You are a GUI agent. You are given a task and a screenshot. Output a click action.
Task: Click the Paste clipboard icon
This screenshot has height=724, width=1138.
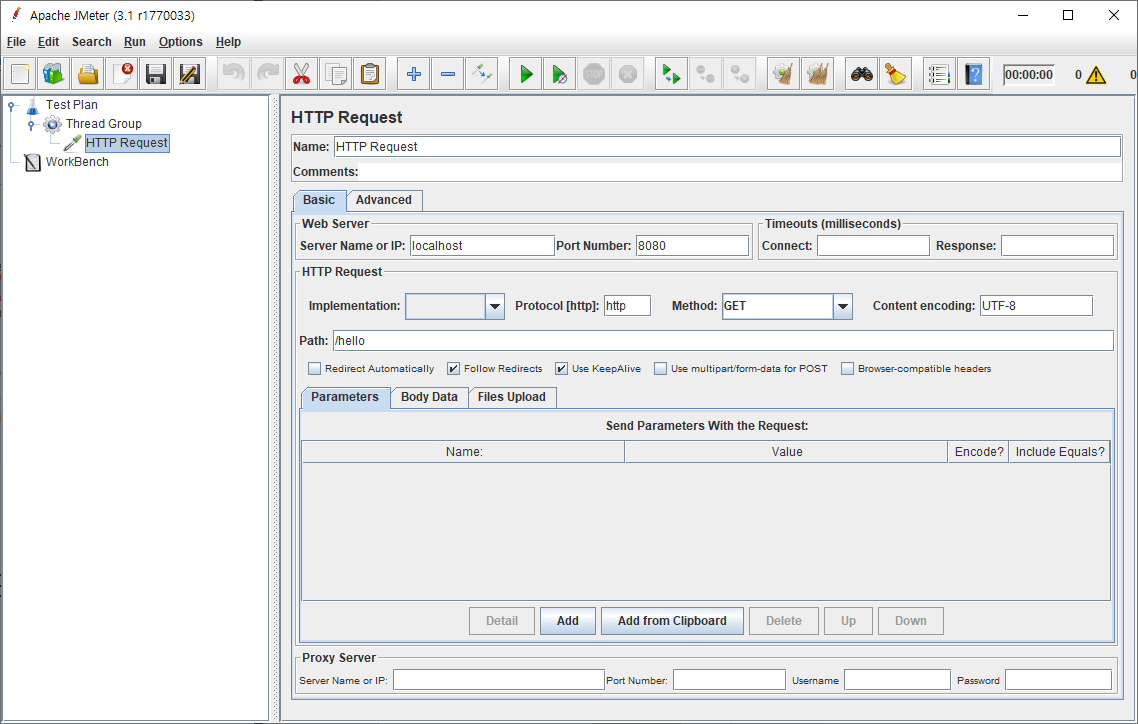[370, 74]
